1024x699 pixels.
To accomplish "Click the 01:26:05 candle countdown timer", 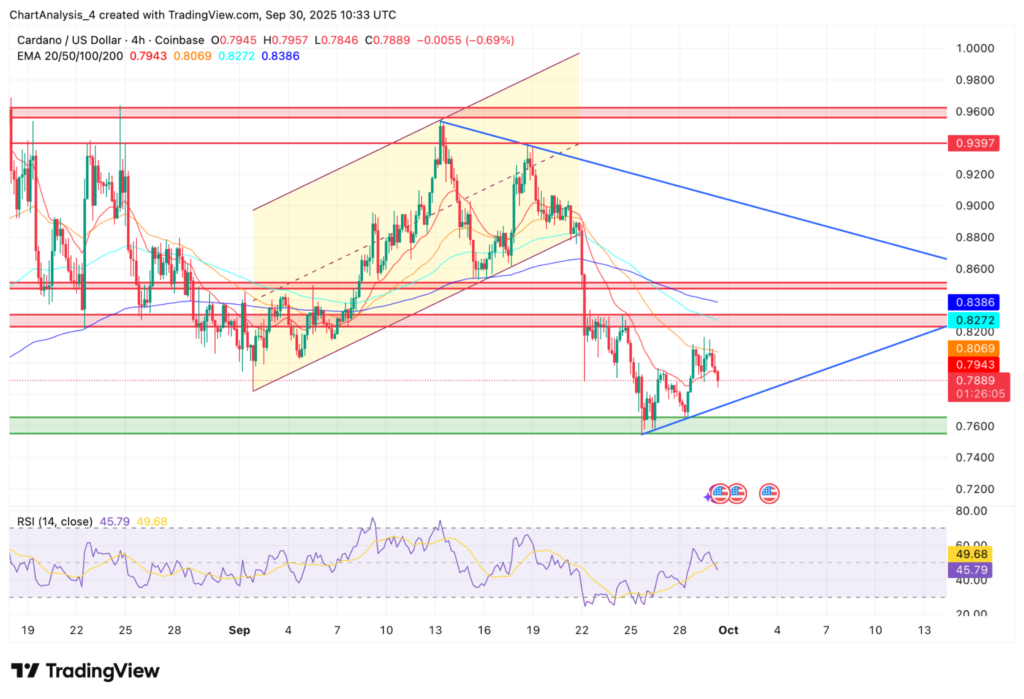I will [x=981, y=395].
